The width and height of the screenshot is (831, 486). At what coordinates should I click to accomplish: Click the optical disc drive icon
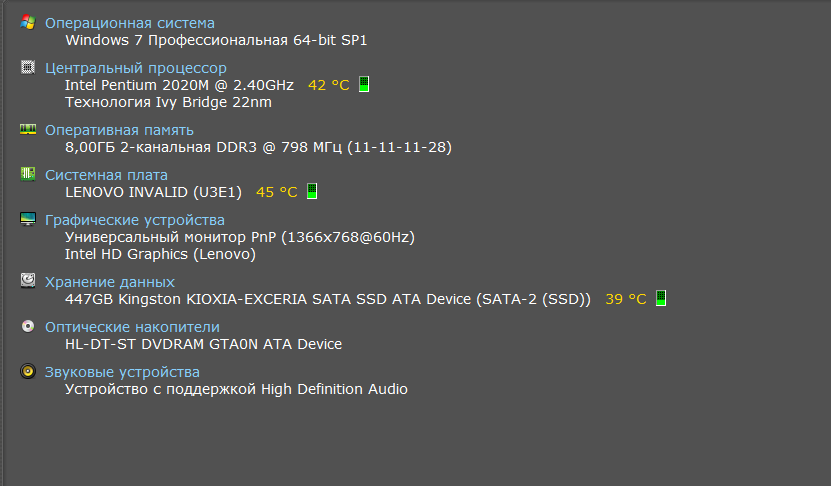click(28, 326)
